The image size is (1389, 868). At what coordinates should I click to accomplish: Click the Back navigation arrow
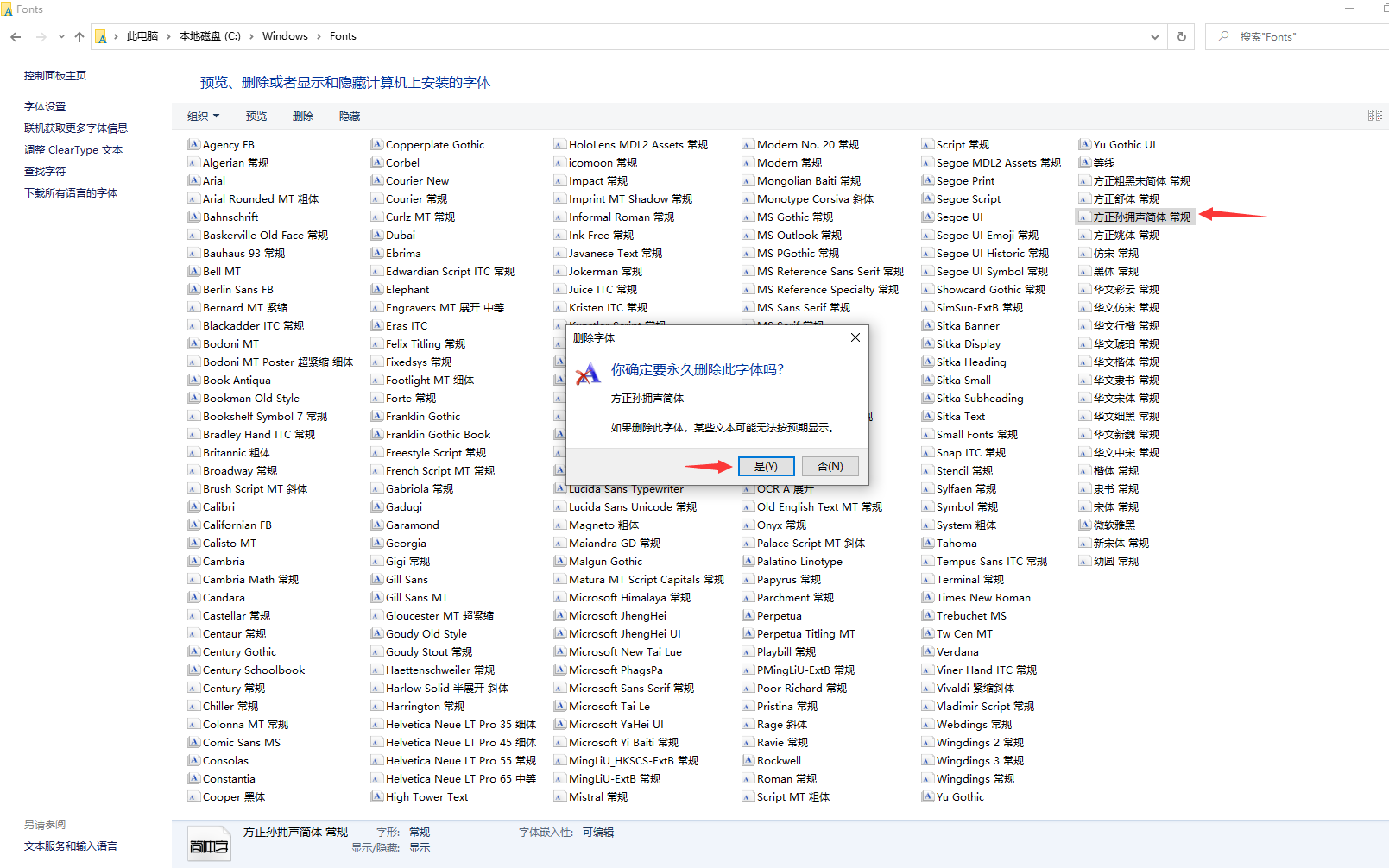[x=16, y=37]
